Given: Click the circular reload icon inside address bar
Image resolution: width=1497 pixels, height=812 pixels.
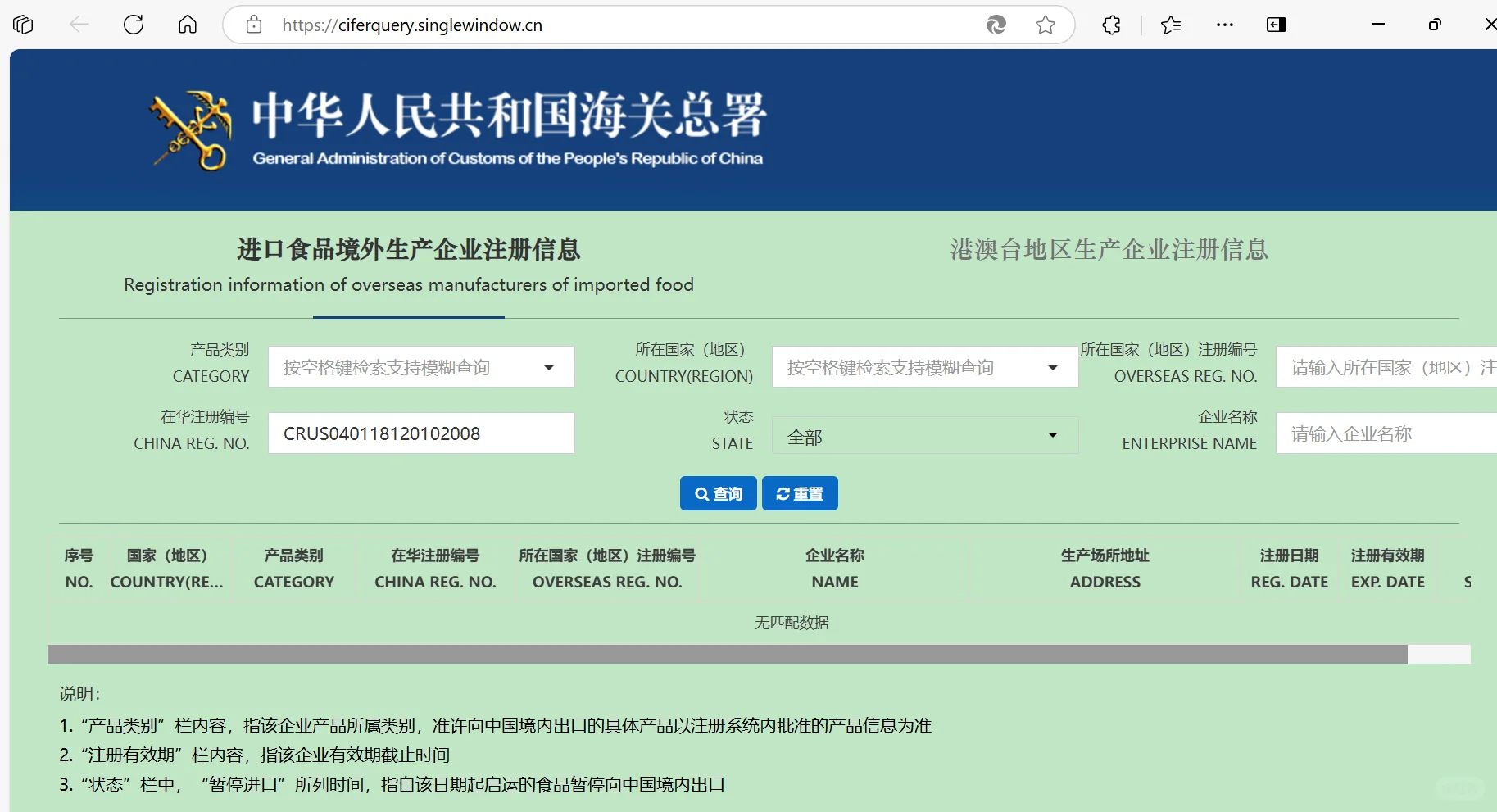Looking at the screenshot, I should [x=996, y=25].
